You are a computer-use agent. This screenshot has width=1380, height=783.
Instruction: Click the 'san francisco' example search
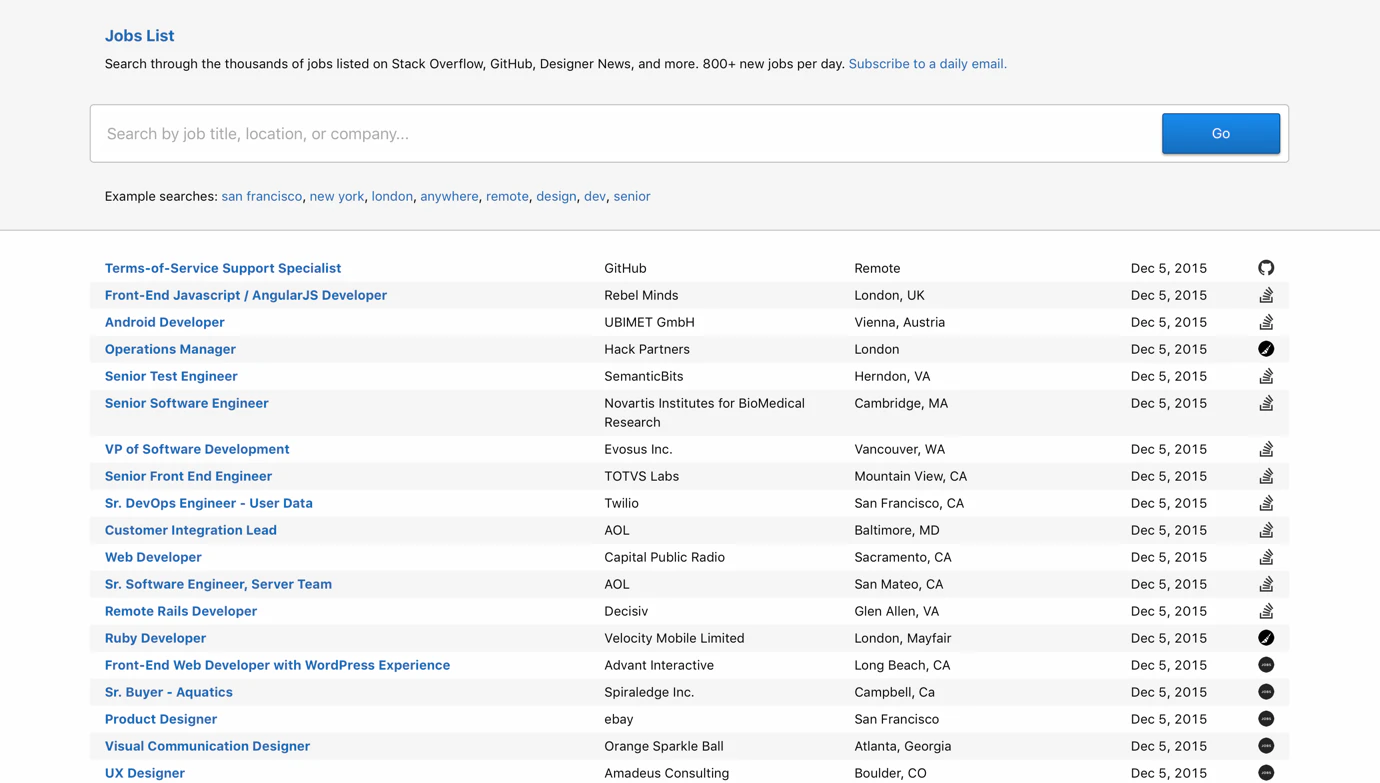[261, 196]
